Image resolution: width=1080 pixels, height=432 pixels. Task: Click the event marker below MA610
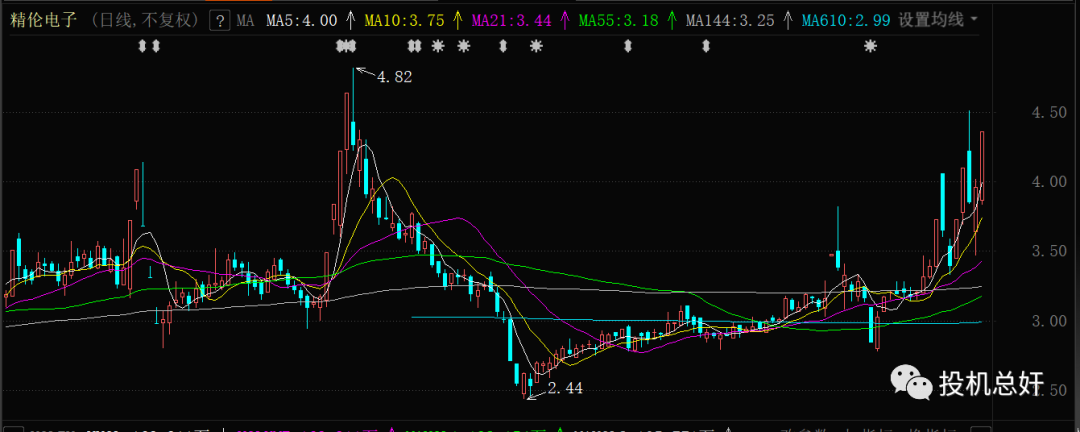pos(871,46)
